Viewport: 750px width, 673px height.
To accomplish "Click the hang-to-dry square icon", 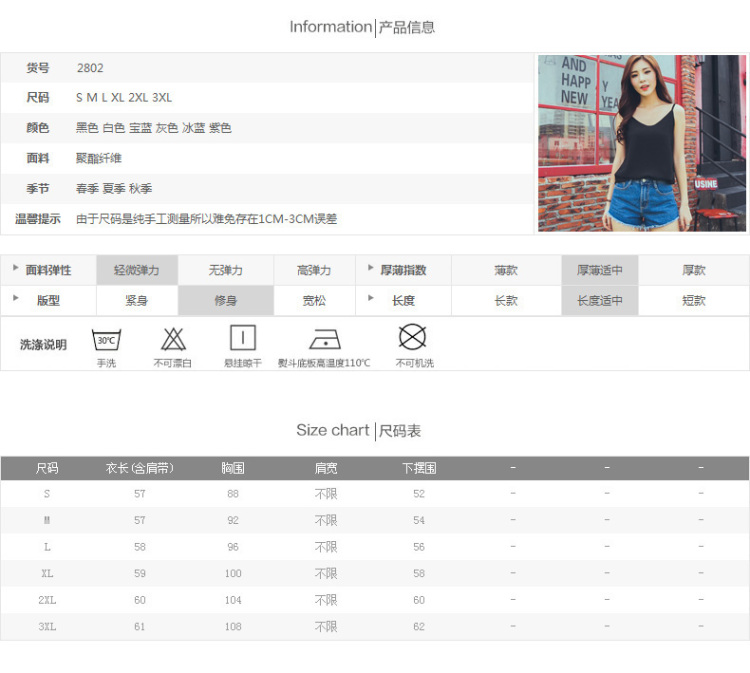I will tap(242, 337).
